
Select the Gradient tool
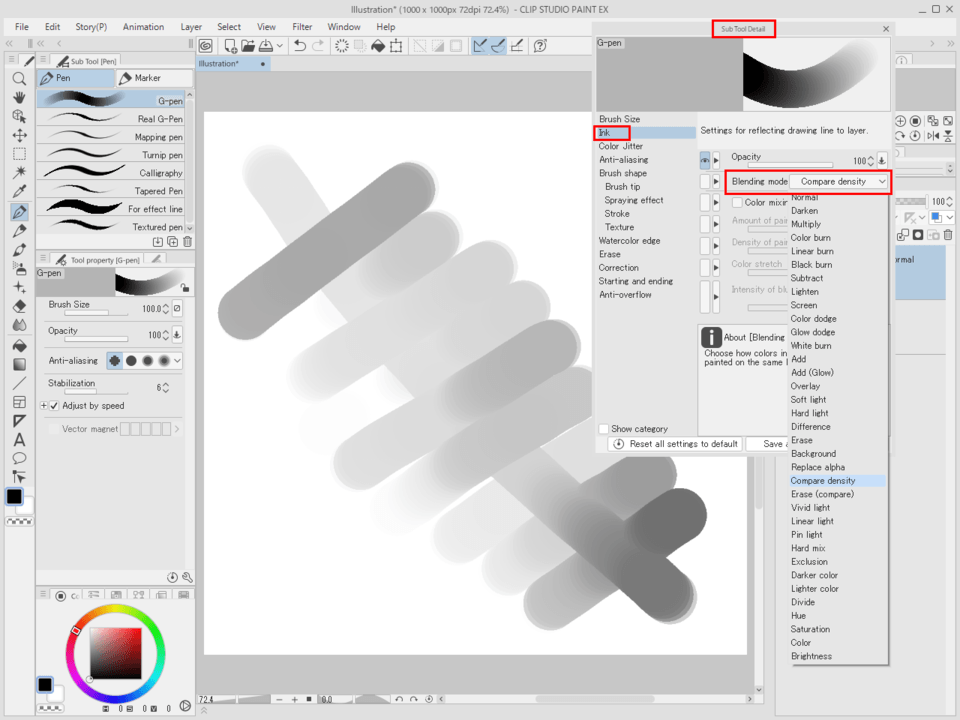point(19,365)
